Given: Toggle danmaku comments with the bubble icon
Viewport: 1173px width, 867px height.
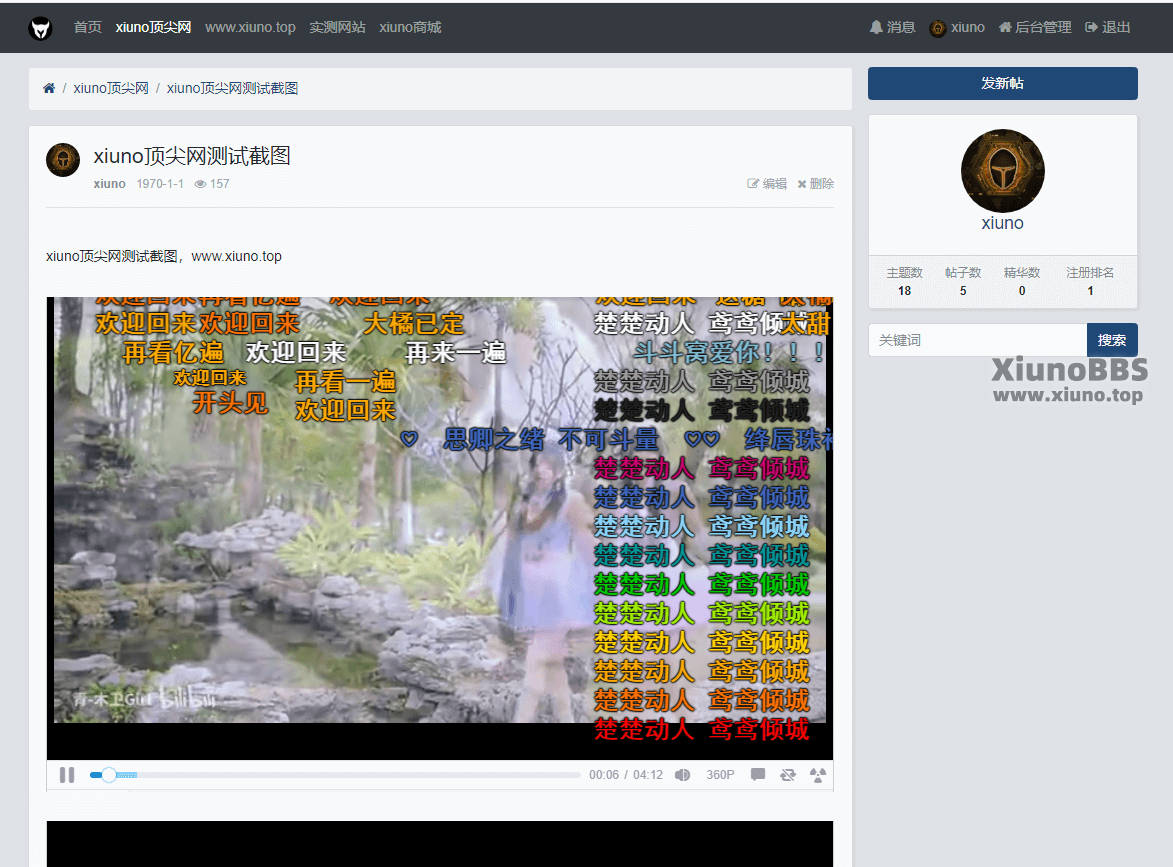Looking at the screenshot, I should coord(758,774).
